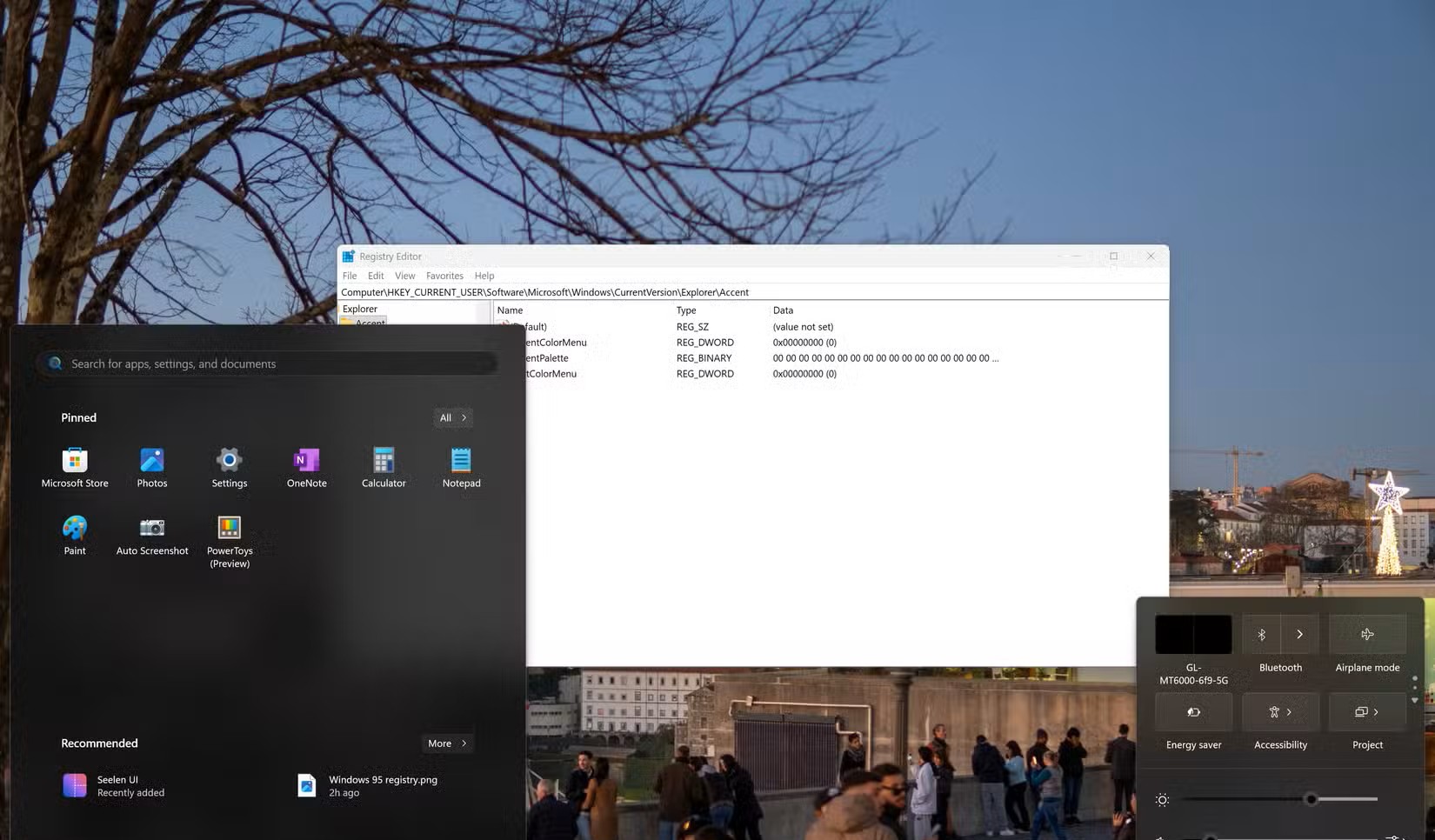Open the Edit menu in Registry Editor
This screenshot has height=840, width=1435.
(375, 276)
